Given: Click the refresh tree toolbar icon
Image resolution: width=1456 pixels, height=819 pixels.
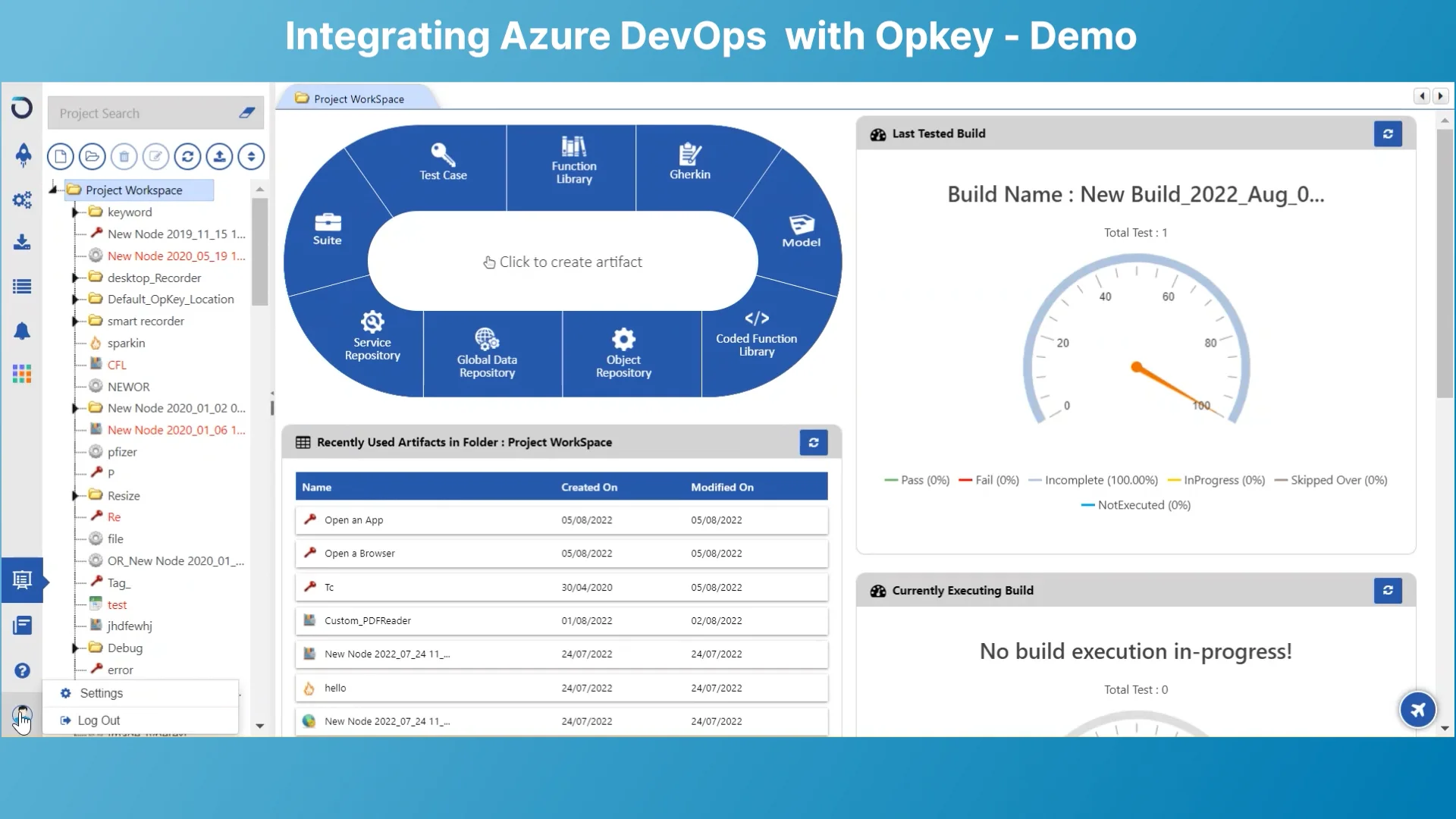Looking at the screenshot, I should 187,157.
